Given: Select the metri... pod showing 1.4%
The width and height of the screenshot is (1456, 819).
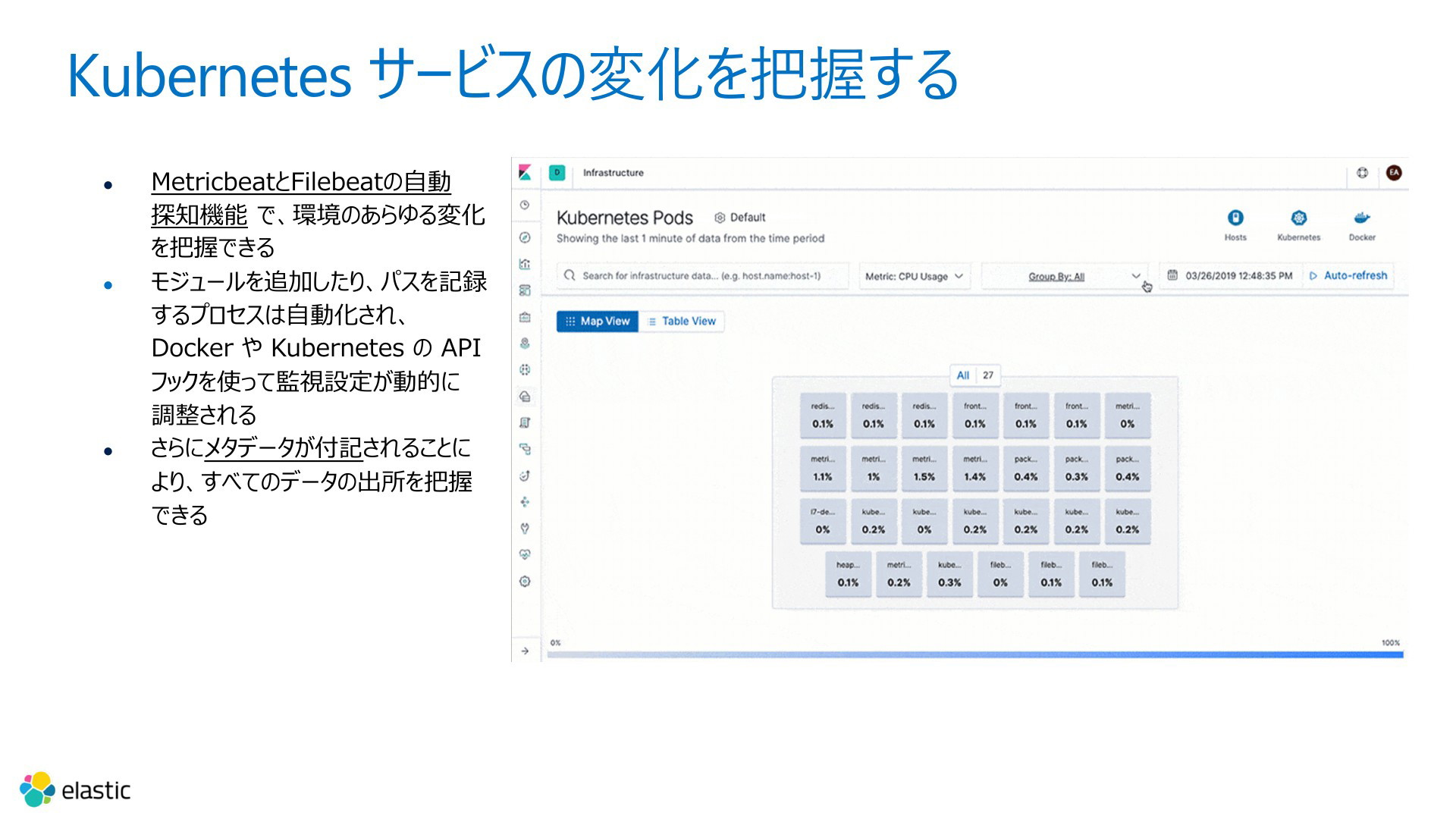Looking at the screenshot, I should pos(975,469).
